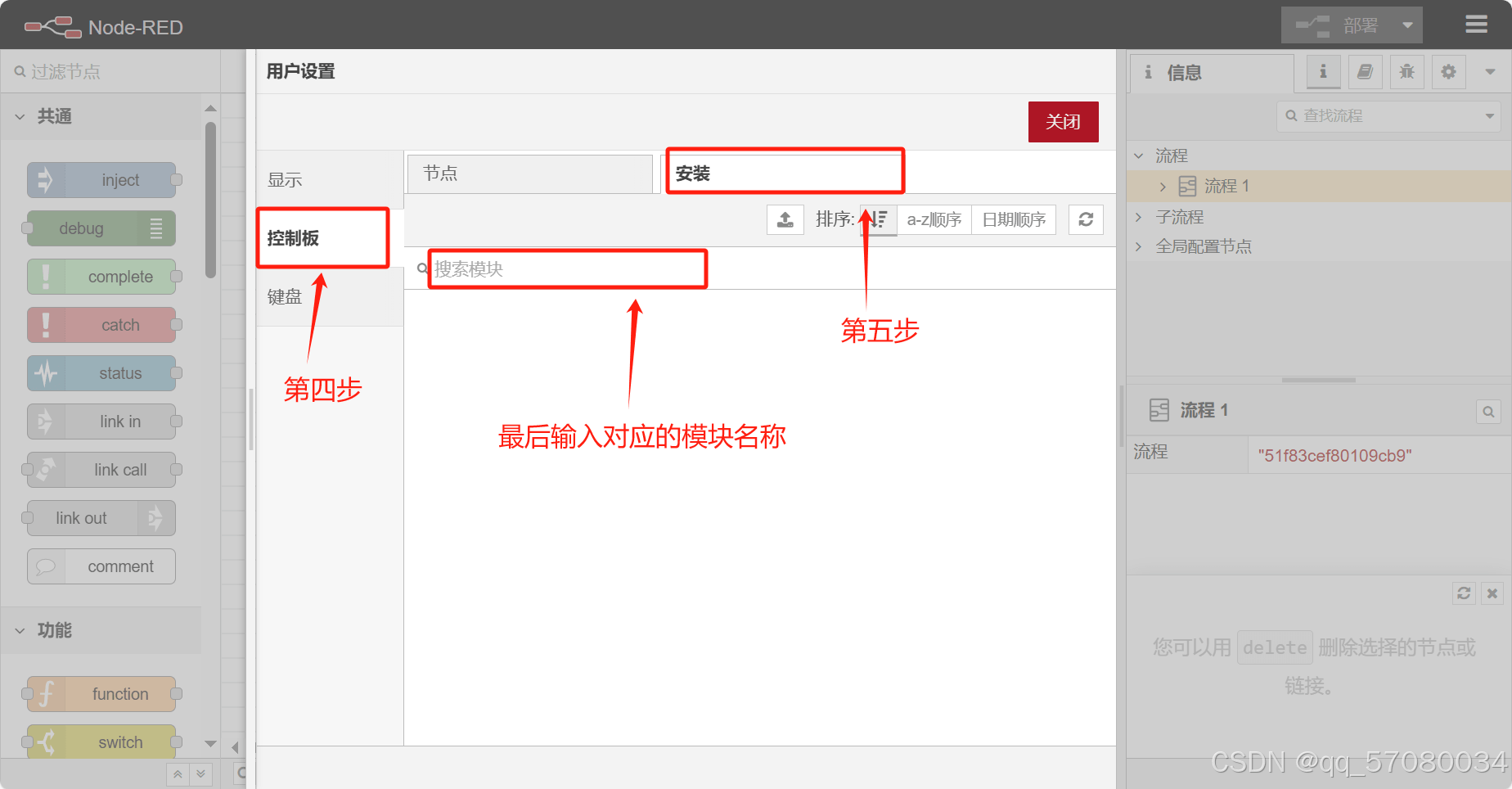Click the inject node in the palette

coord(101,180)
